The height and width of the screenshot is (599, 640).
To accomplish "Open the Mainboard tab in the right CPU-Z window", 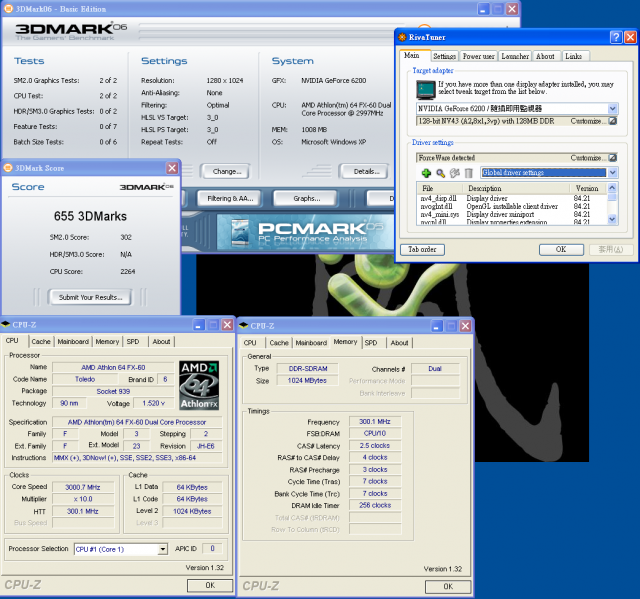I will pyautogui.click(x=311, y=343).
